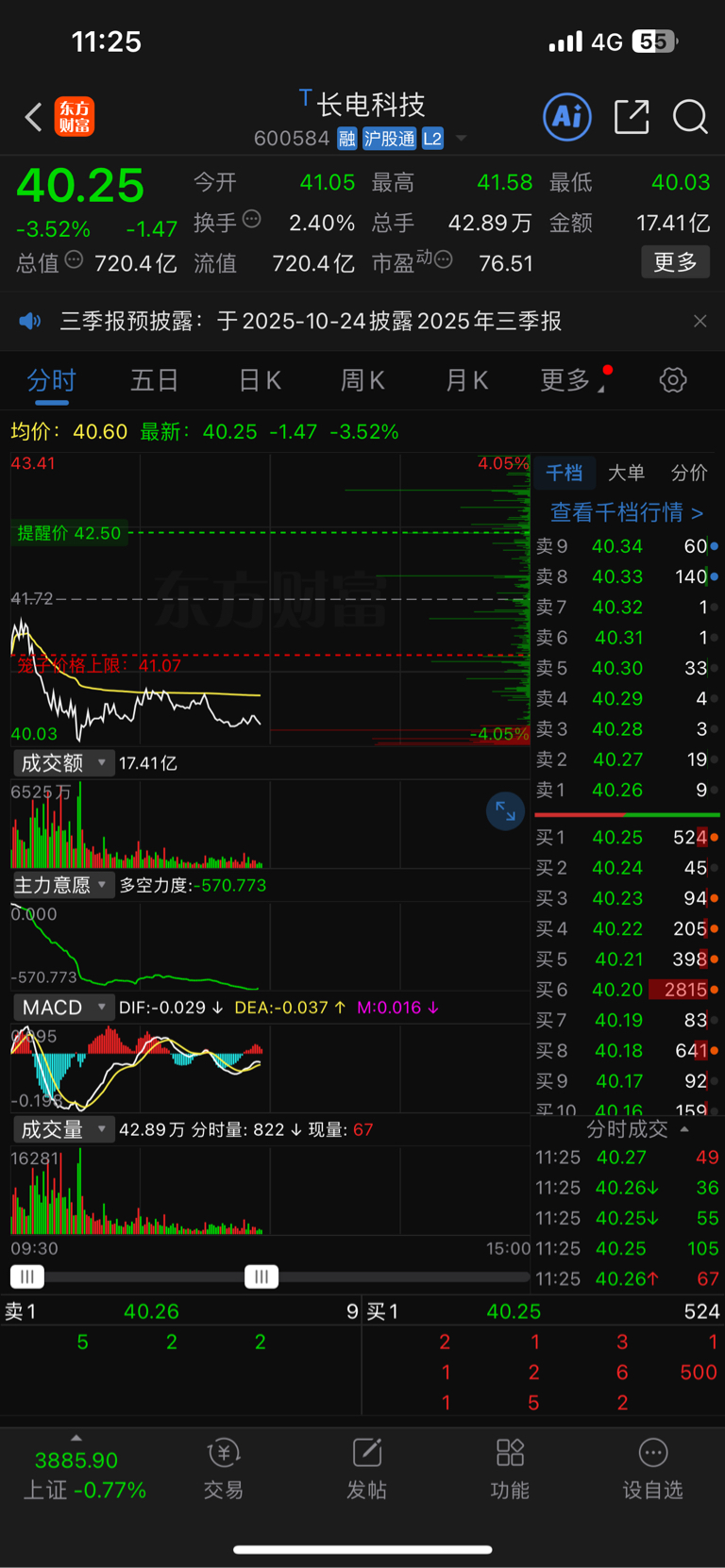The image size is (725, 1568).
Task: Tap the 500 lot queue entry
Action: [x=699, y=1372]
